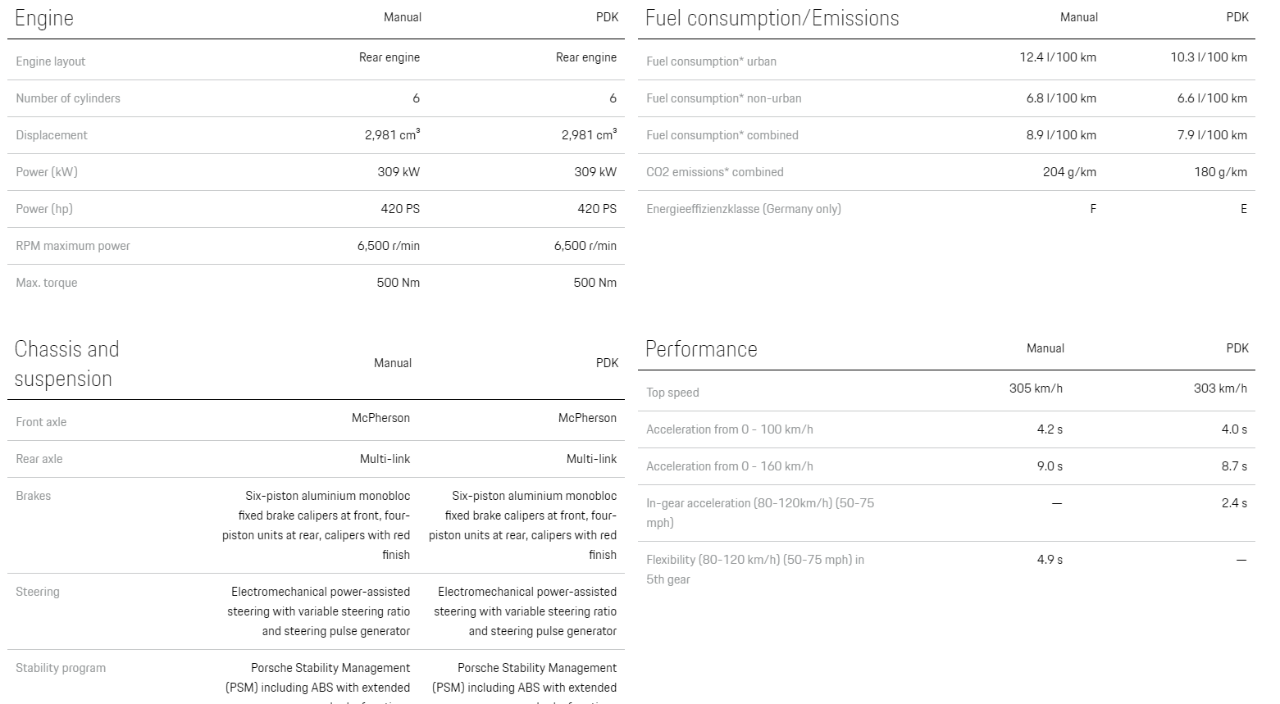The image size is (1280, 704).
Task: Select the Fuel consumption urban label
Action: coord(711,61)
